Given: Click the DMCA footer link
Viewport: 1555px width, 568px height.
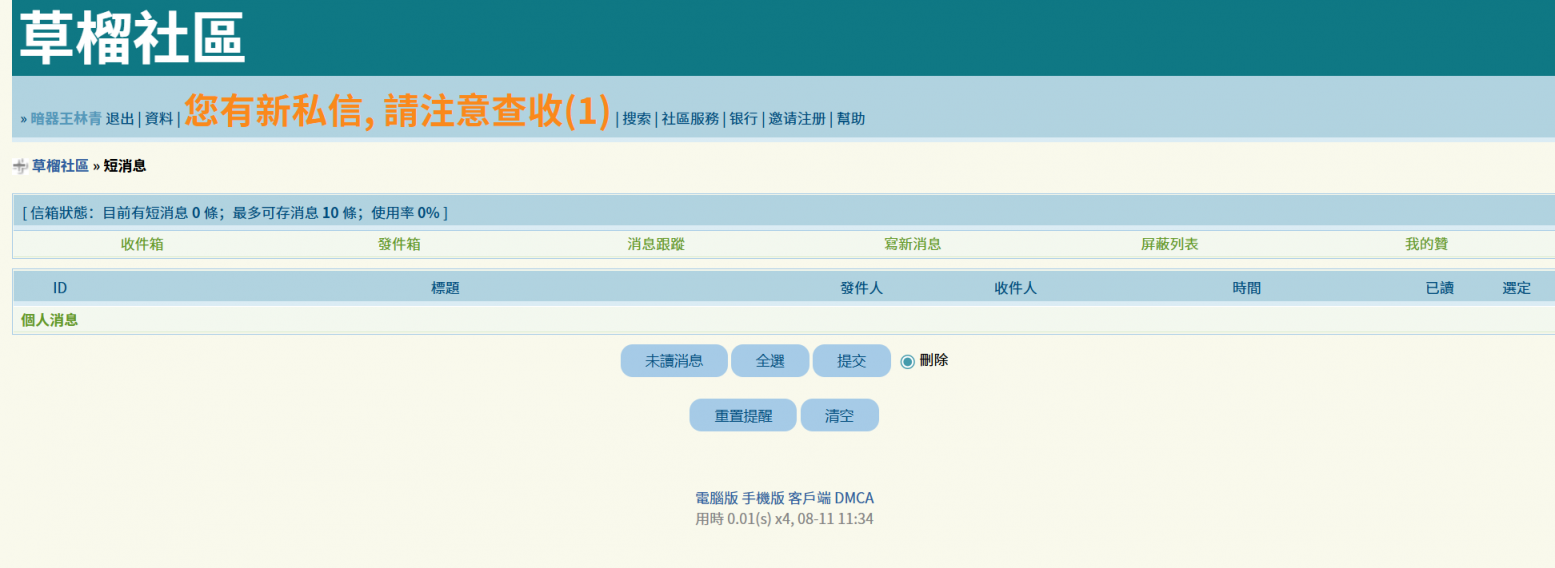Looking at the screenshot, I should pyautogui.click(x=854, y=498).
